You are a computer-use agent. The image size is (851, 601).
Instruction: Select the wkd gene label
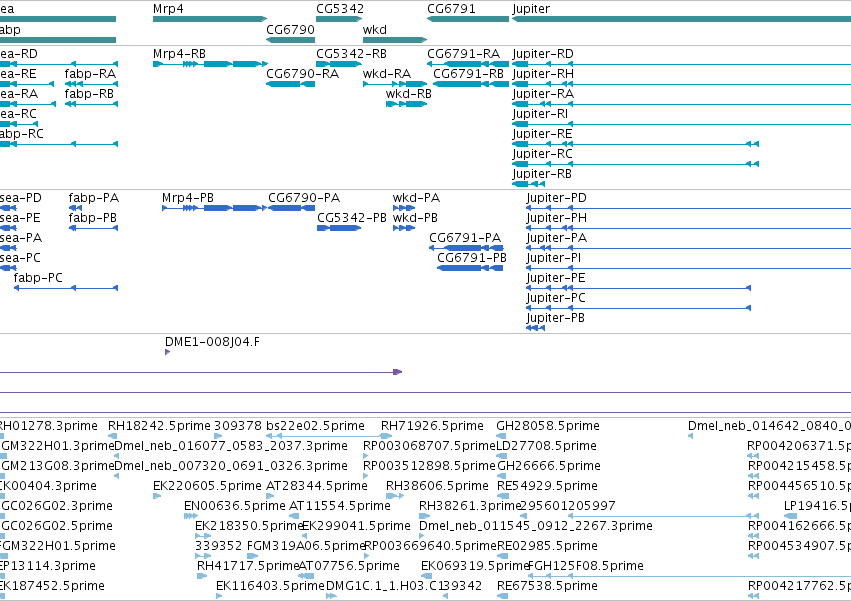(374, 30)
